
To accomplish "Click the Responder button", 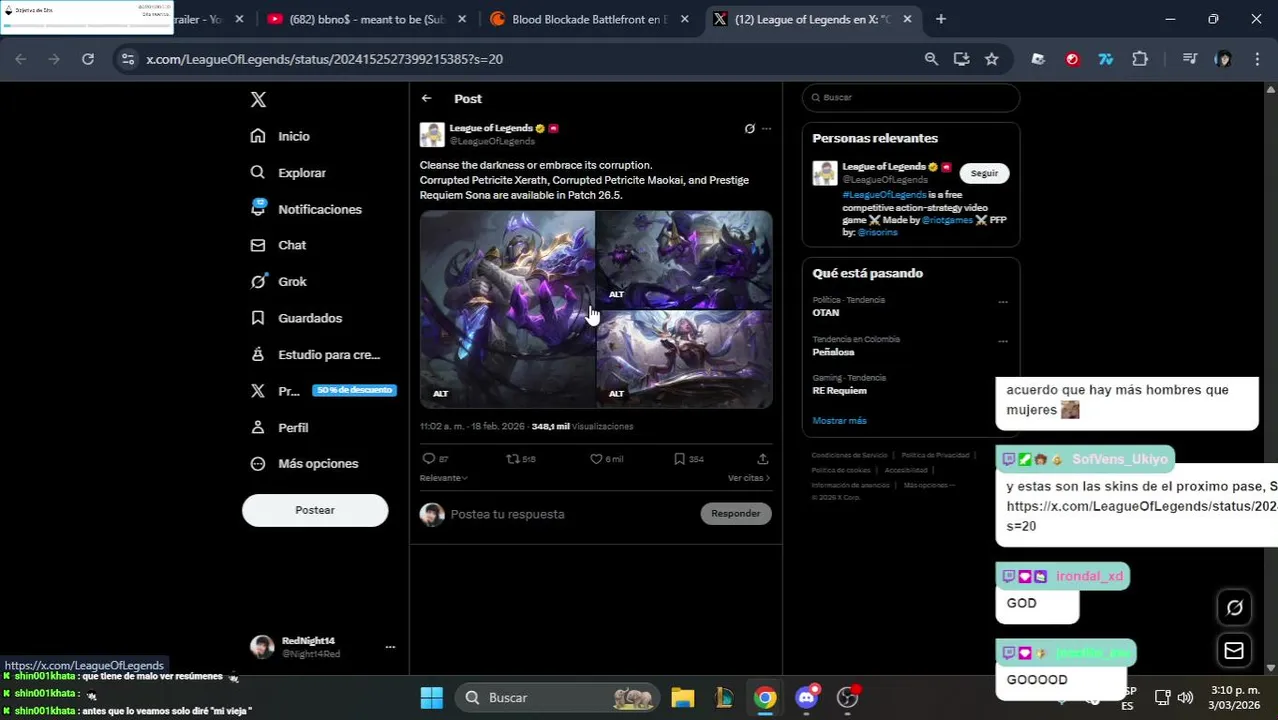I will point(736,513).
